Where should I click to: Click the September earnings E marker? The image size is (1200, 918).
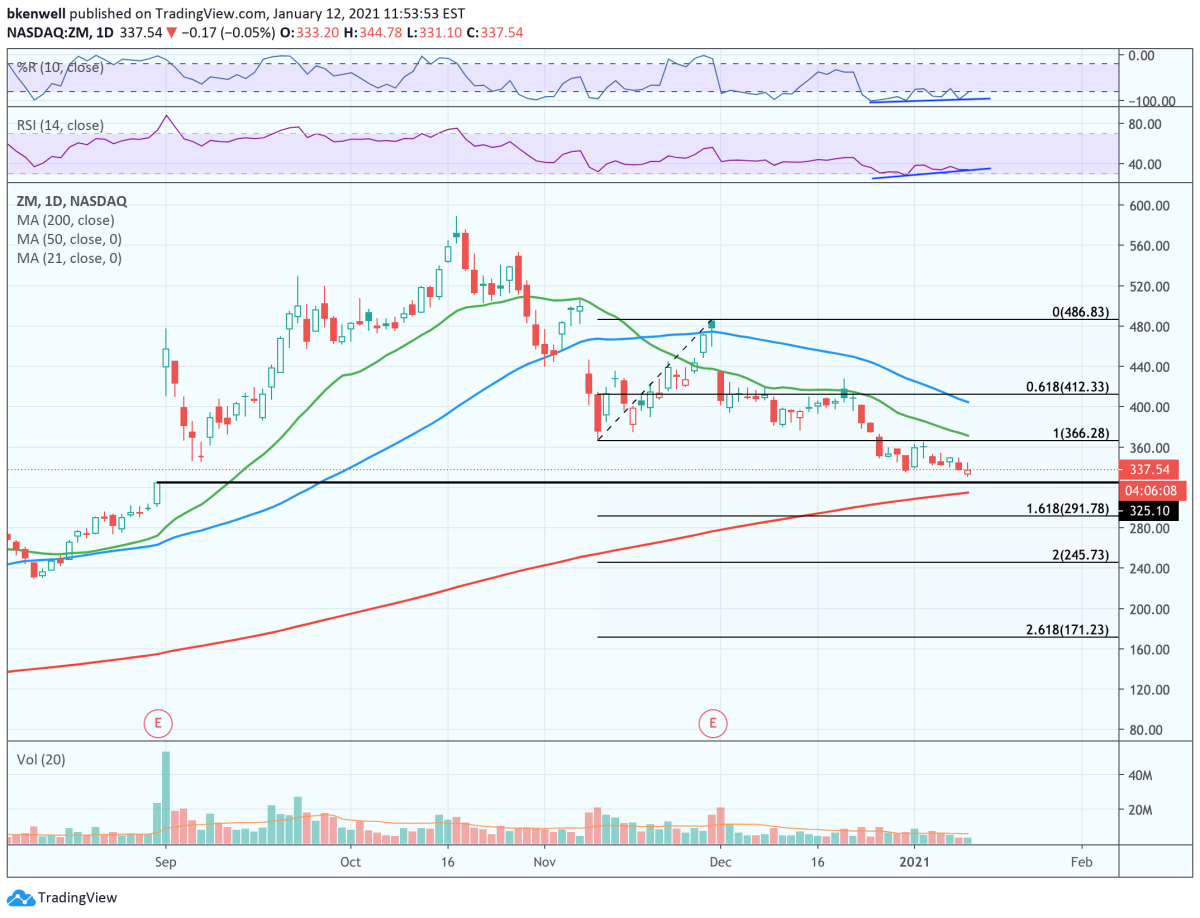click(156, 721)
